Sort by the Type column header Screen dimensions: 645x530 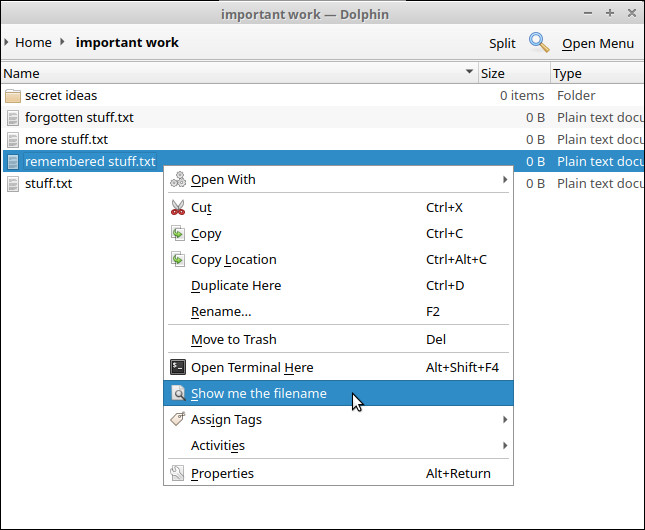(x=597, y=73)
